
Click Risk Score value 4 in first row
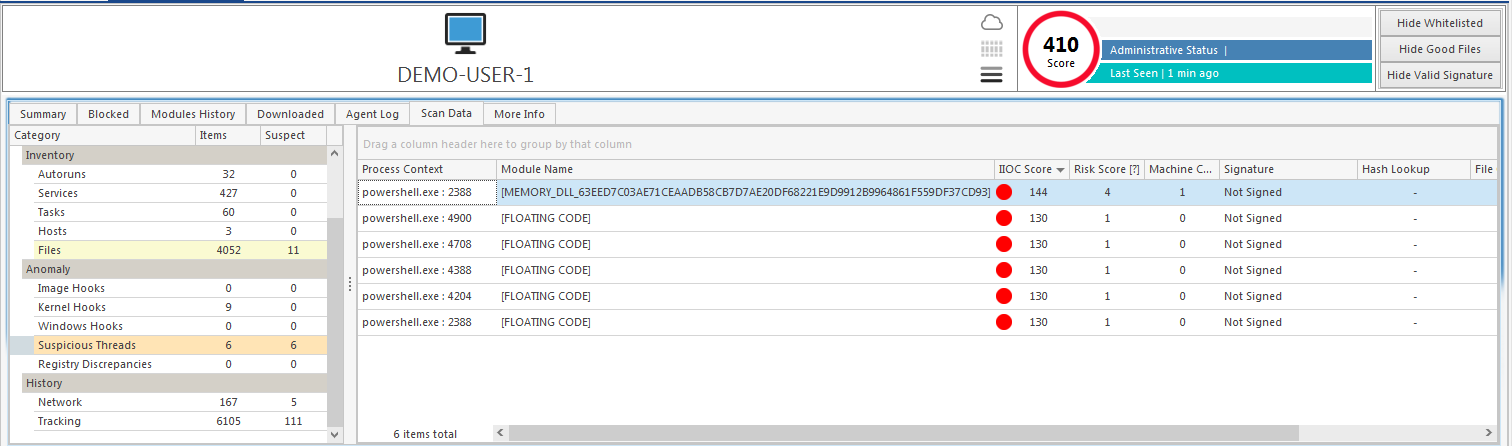[x=1107, y=192]
